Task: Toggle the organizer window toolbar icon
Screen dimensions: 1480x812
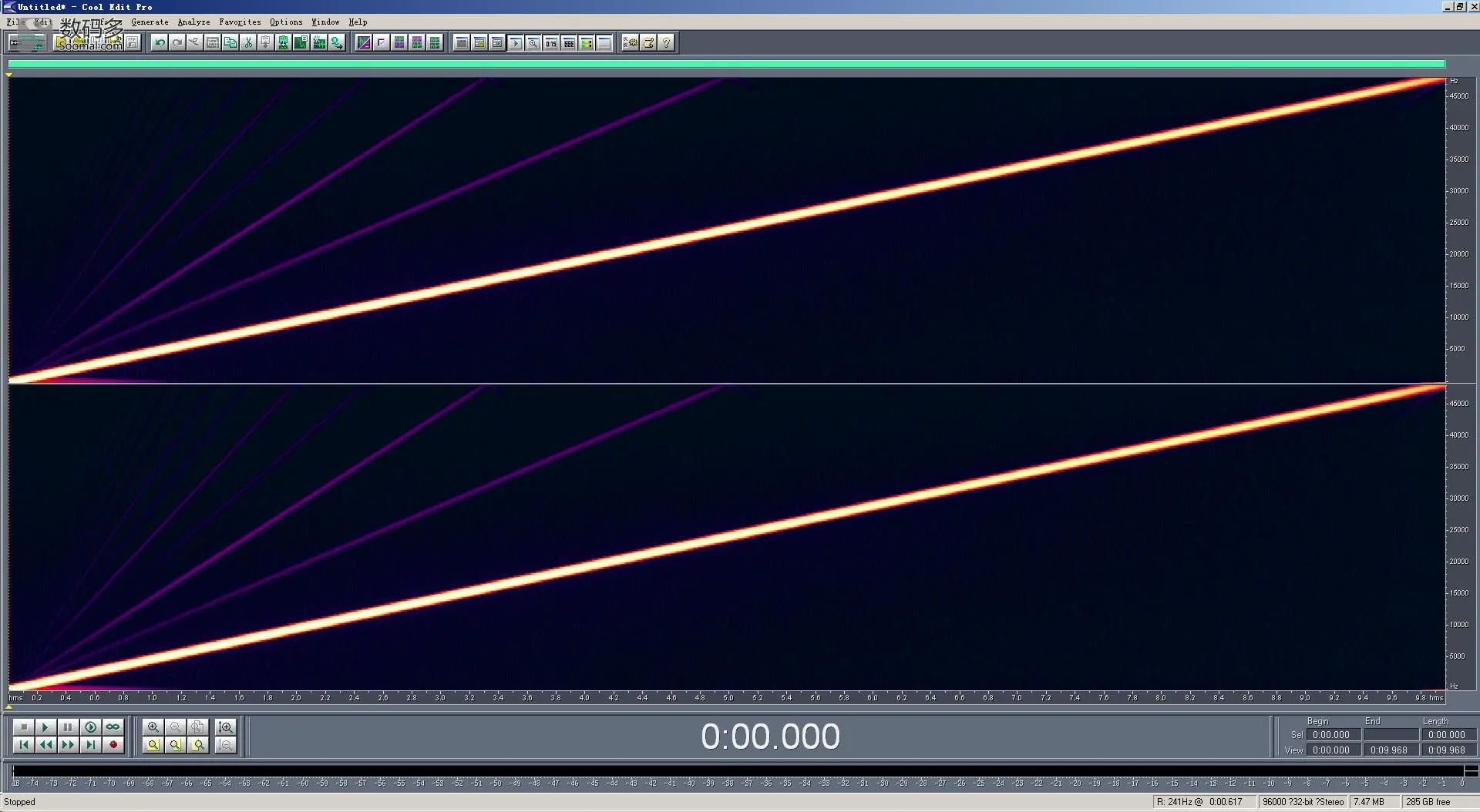Action: click(462, 42)
